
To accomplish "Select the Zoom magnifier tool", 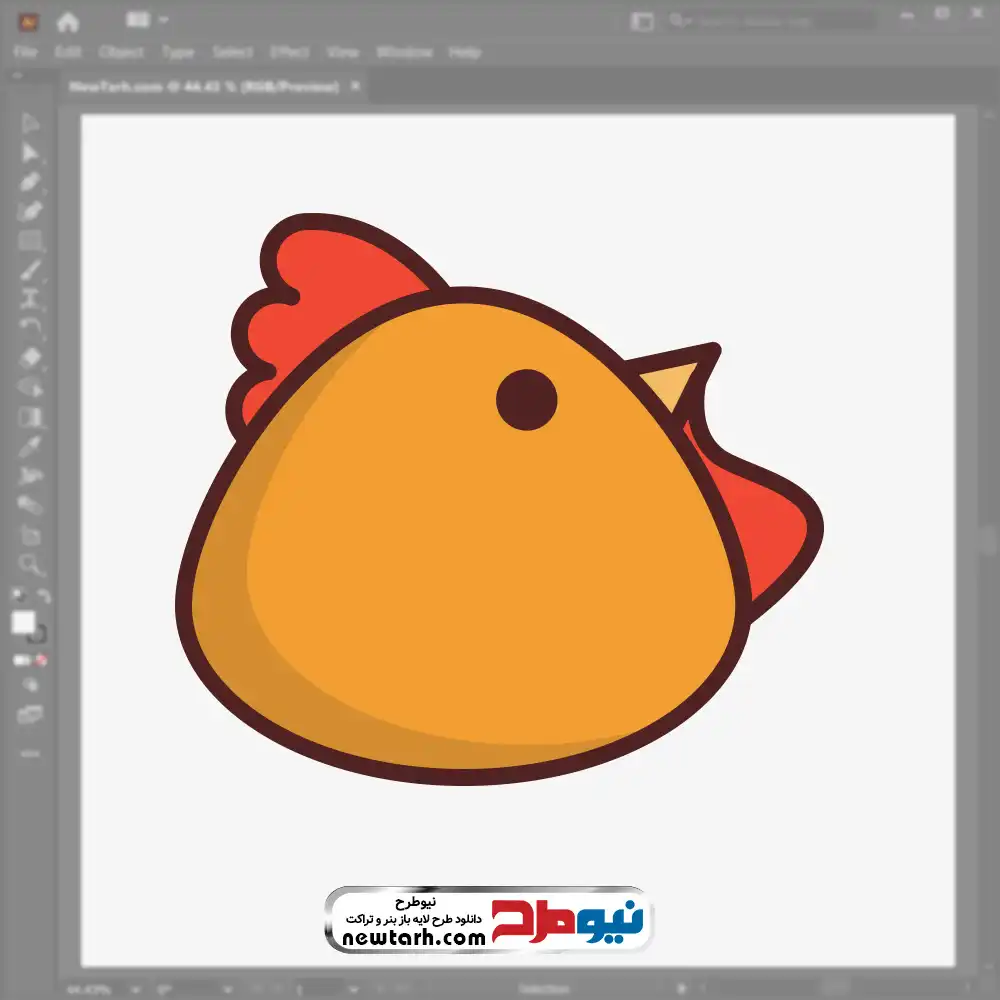I will (31, 565).
